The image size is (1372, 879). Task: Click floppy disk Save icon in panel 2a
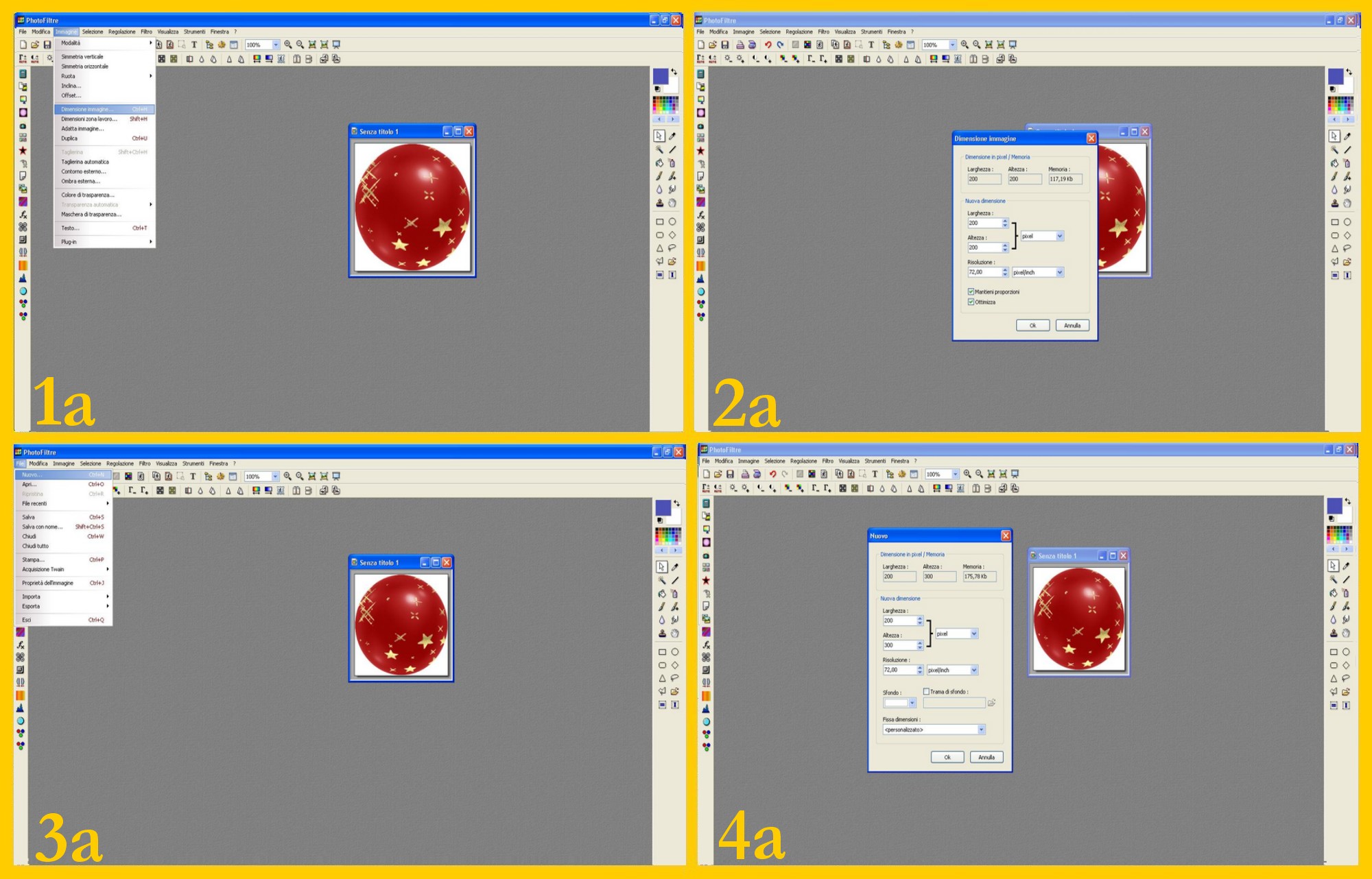724,45
